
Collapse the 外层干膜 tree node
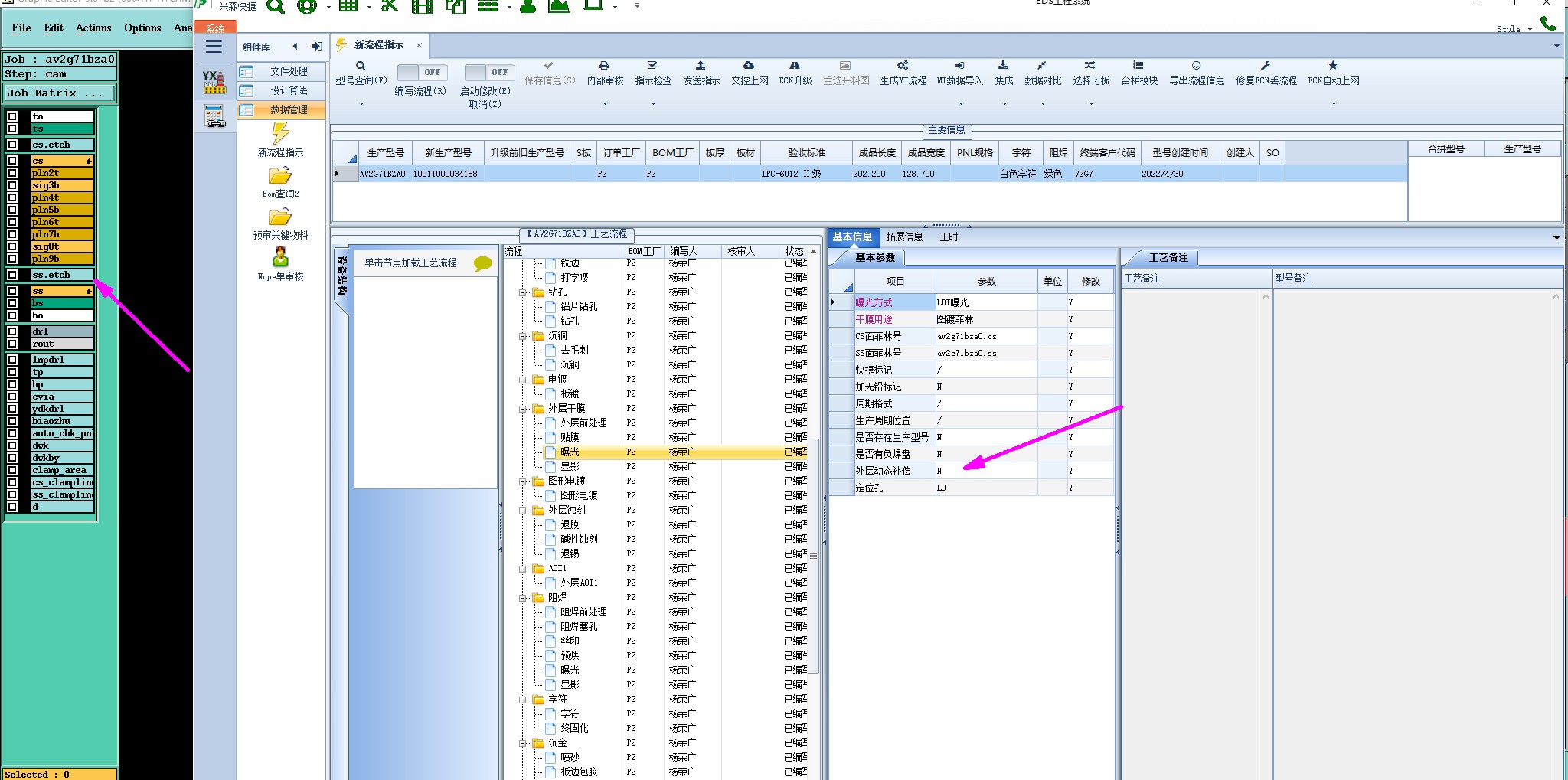(524, 409)
